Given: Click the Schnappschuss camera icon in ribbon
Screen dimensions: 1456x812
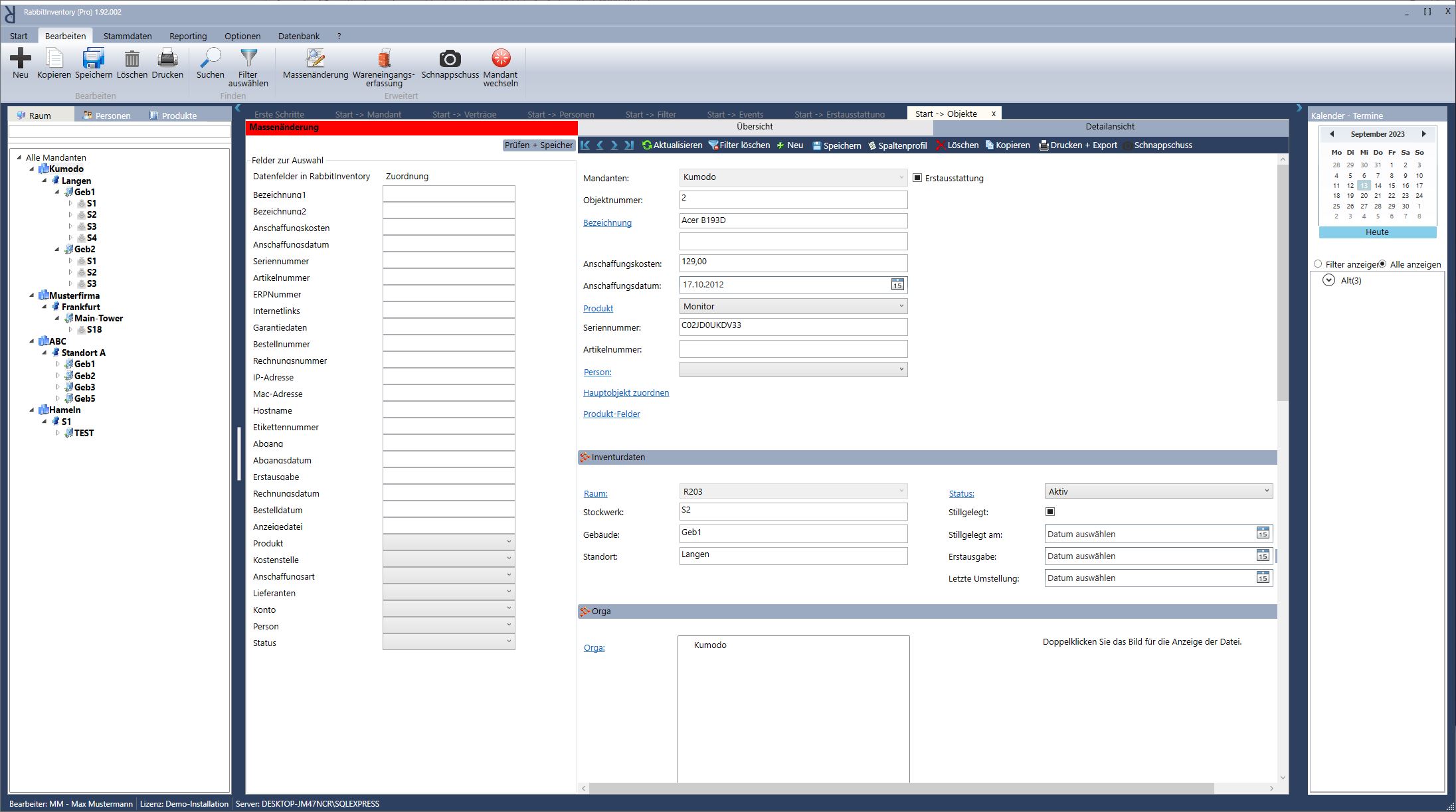Looking at the screenshot, I should click(x=450, y=60).
